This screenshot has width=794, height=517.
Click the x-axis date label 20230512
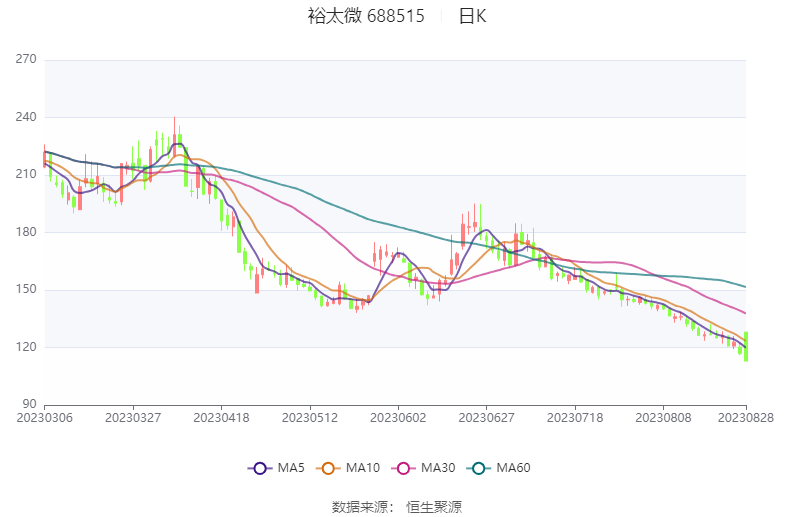pyautogui.click(x=309, y=418)
